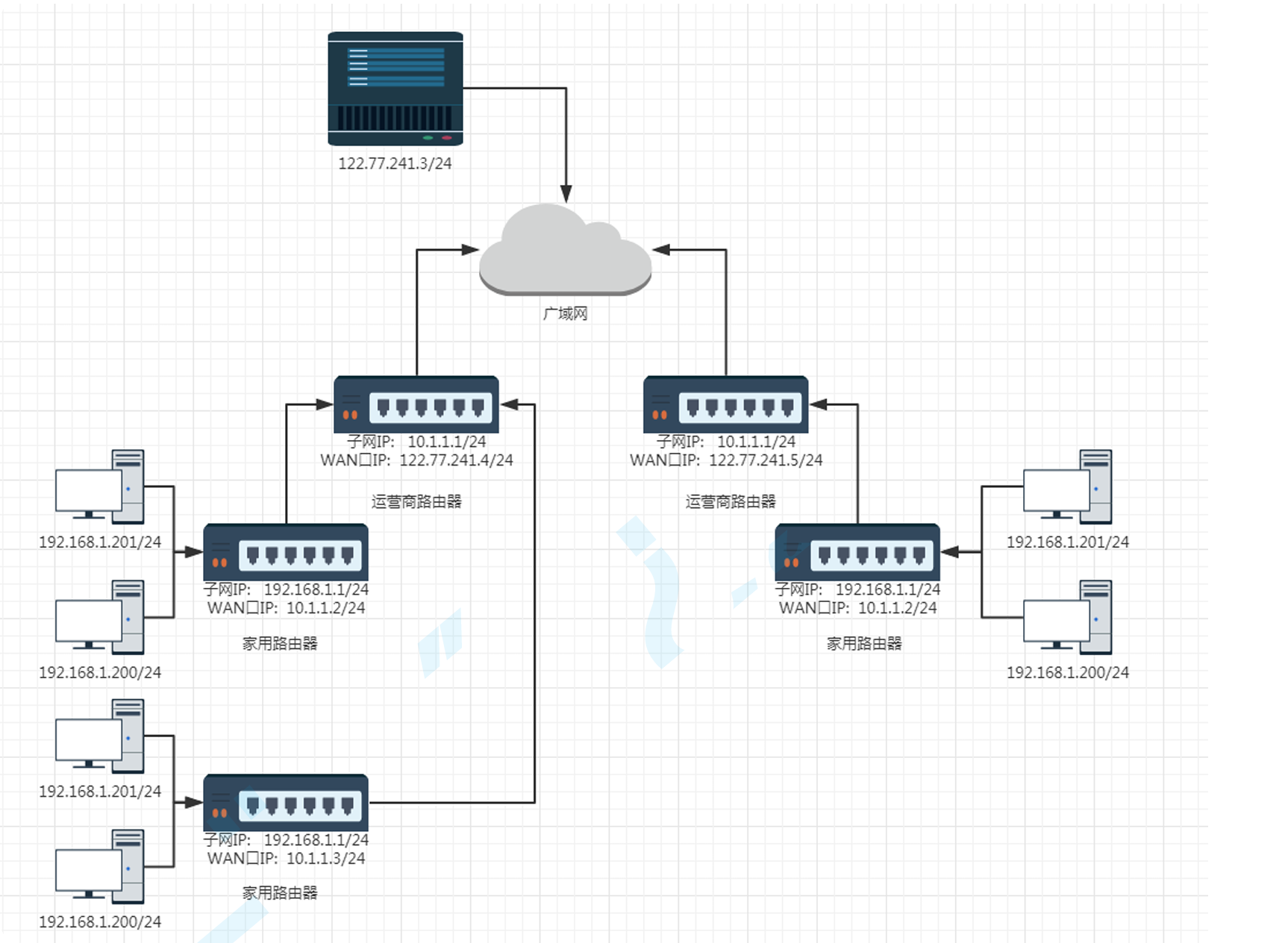Click the 122.77.241.3/24 server IP label

click(x=395, y=163)
